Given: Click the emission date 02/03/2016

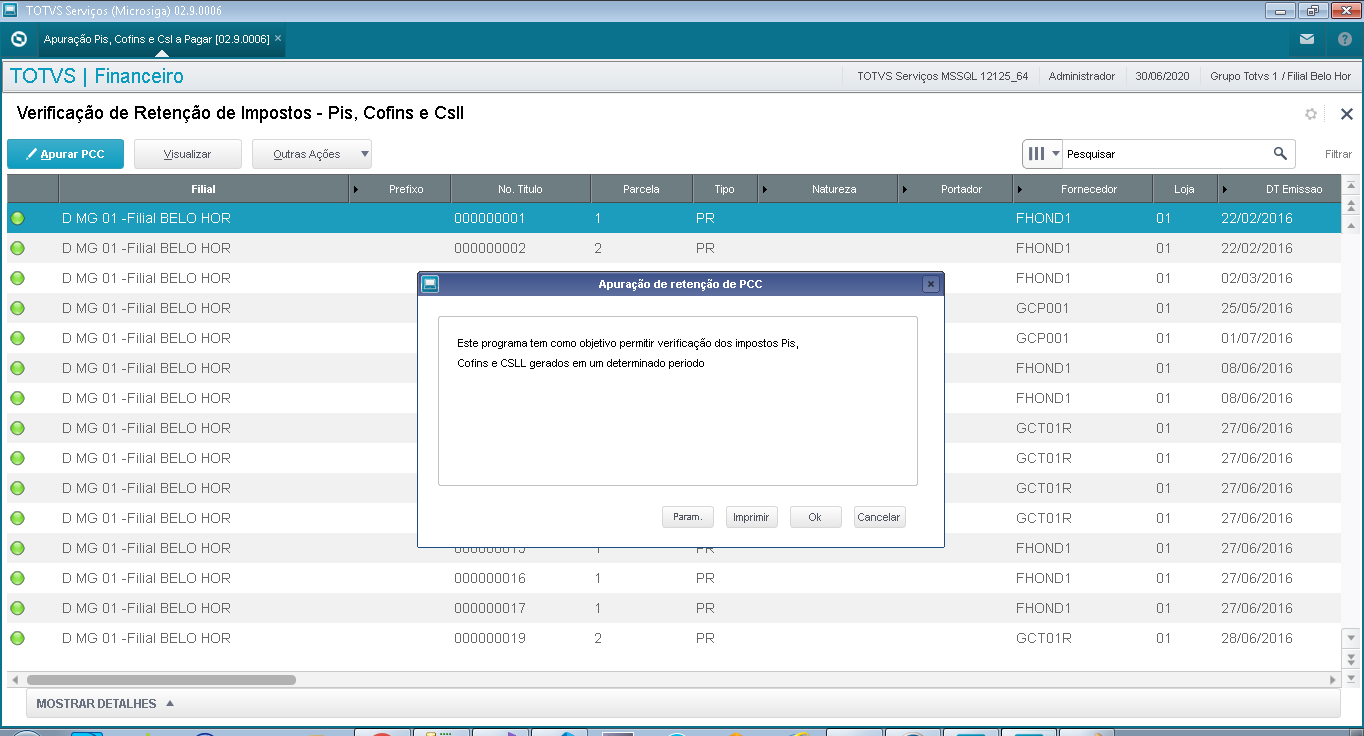Looking at the screenshot, I should (x=1256, y=278).
